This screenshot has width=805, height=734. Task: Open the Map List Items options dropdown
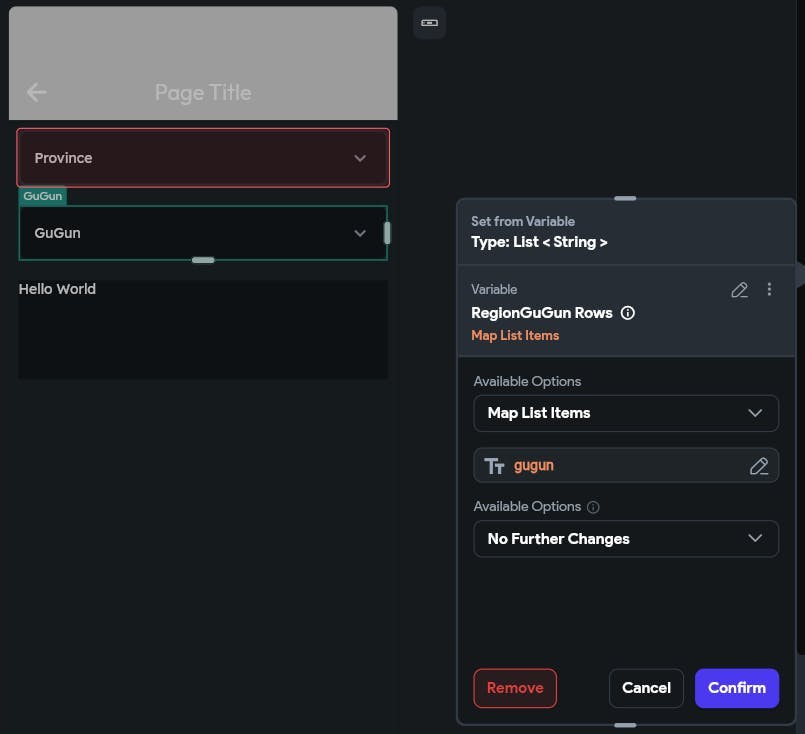pyautogui.click(x=626, y=413)
